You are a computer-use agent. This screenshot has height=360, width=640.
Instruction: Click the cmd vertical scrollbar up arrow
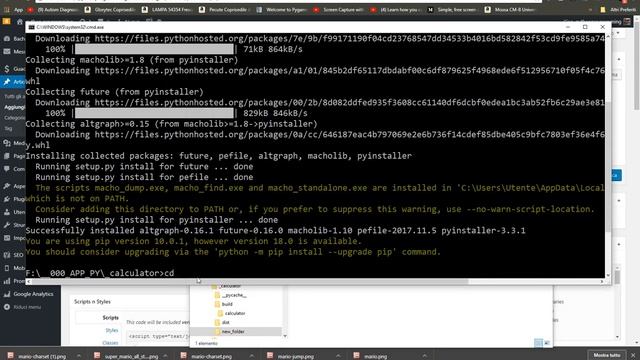click(x=608, y=37)
